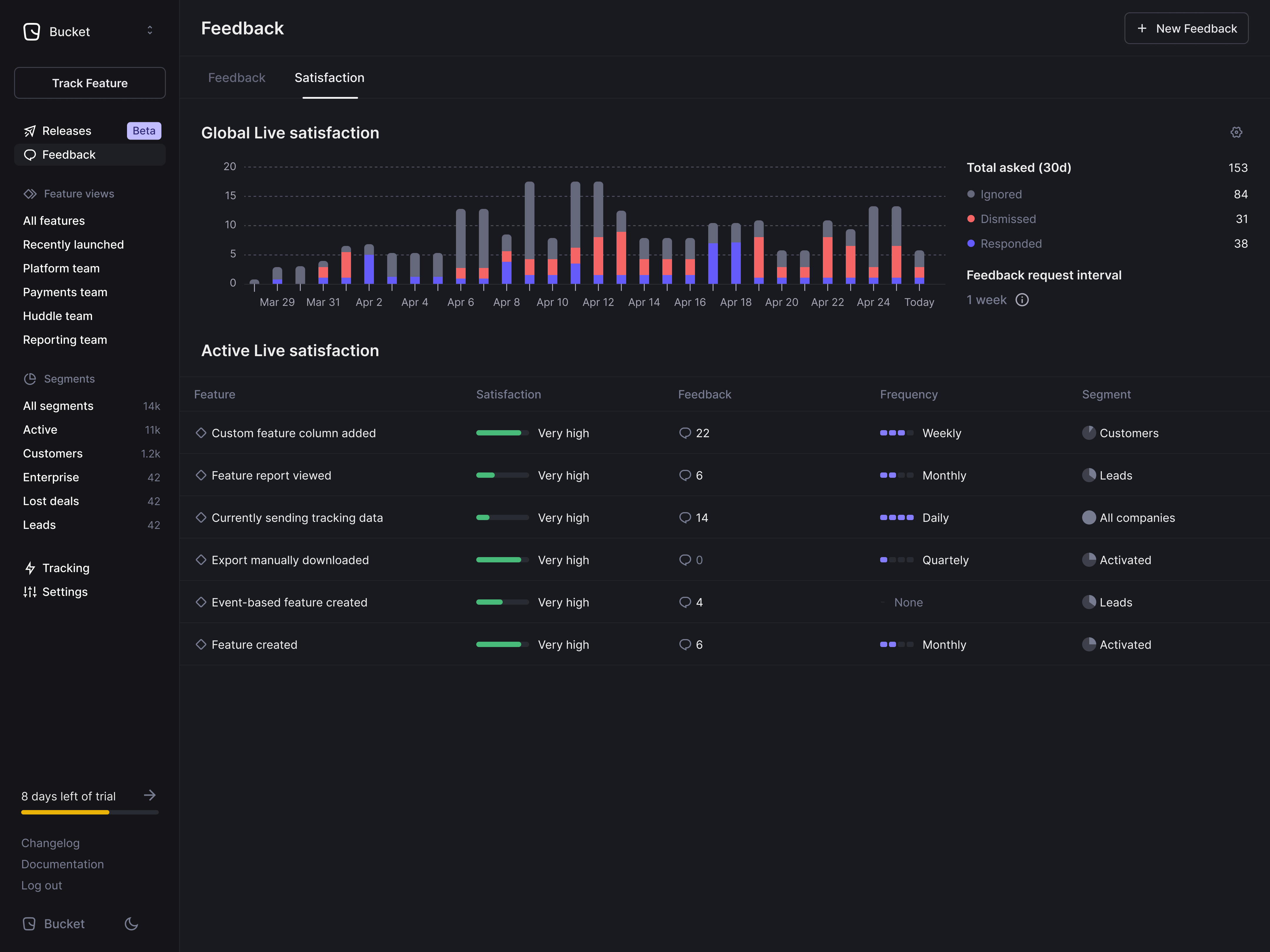Screen dimensions: 1270x952
Task: Toggle dark mode with the moon icon
Action: tap(131, 924)
